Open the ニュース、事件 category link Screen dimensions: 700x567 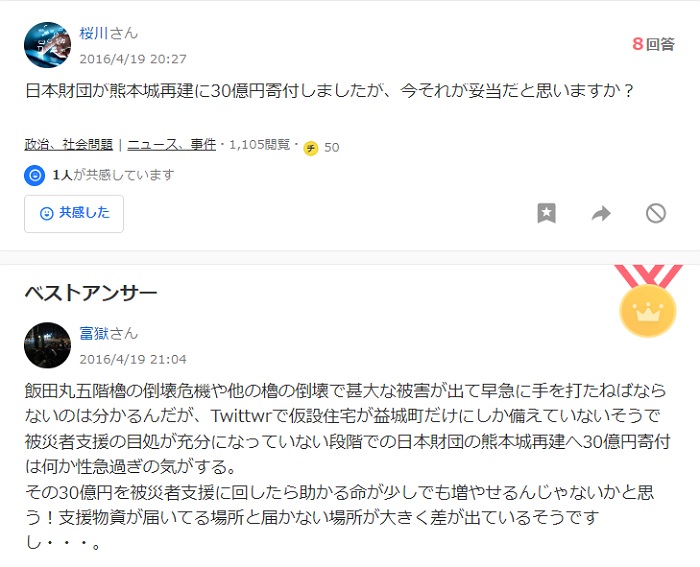pos(172,145)
